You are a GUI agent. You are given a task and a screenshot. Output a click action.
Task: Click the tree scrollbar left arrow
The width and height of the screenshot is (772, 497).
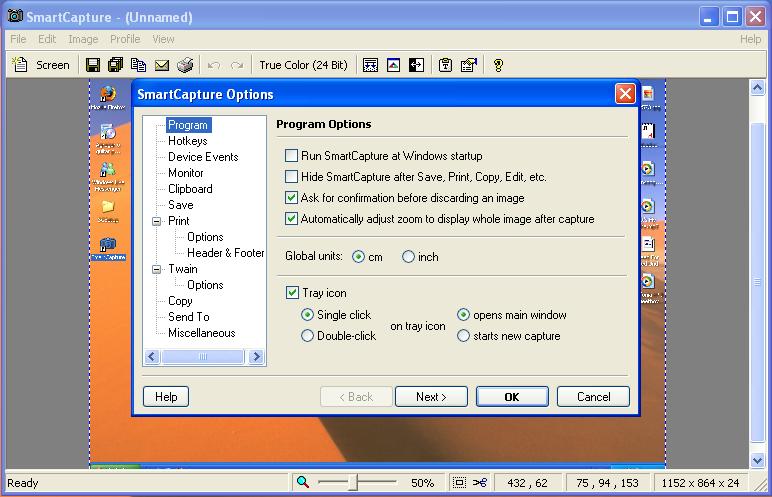152,356
